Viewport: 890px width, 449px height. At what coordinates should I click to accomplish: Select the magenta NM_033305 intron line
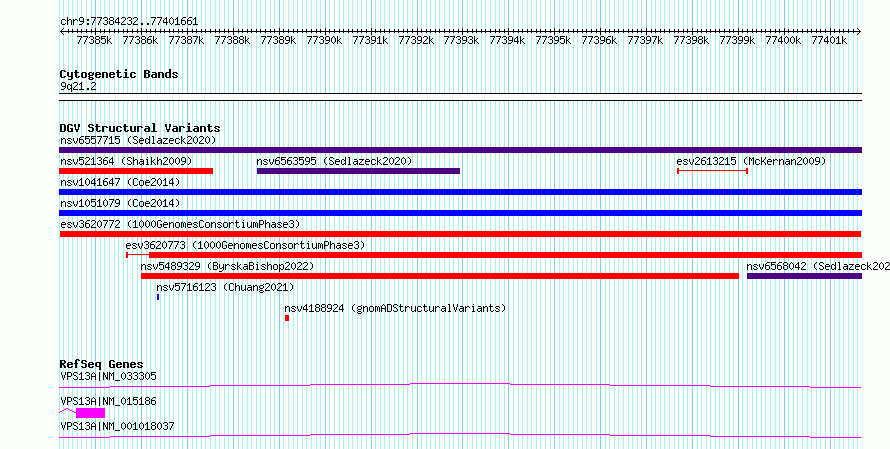pyautogui.click(x=460, y=385)
